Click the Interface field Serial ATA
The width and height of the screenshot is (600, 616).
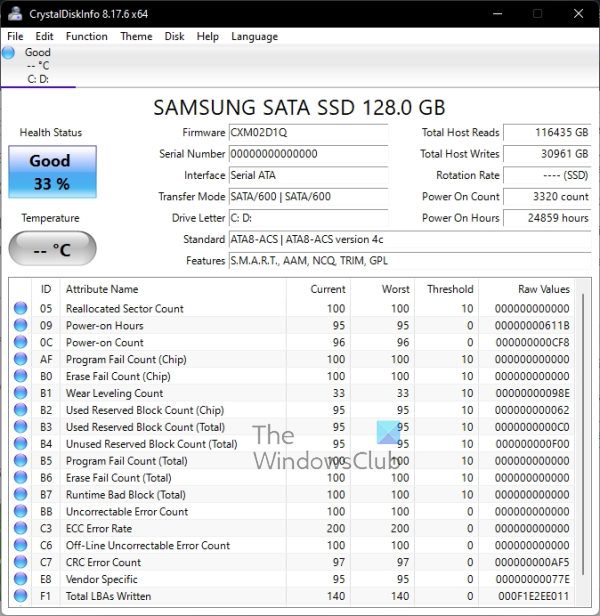[308, 175]
